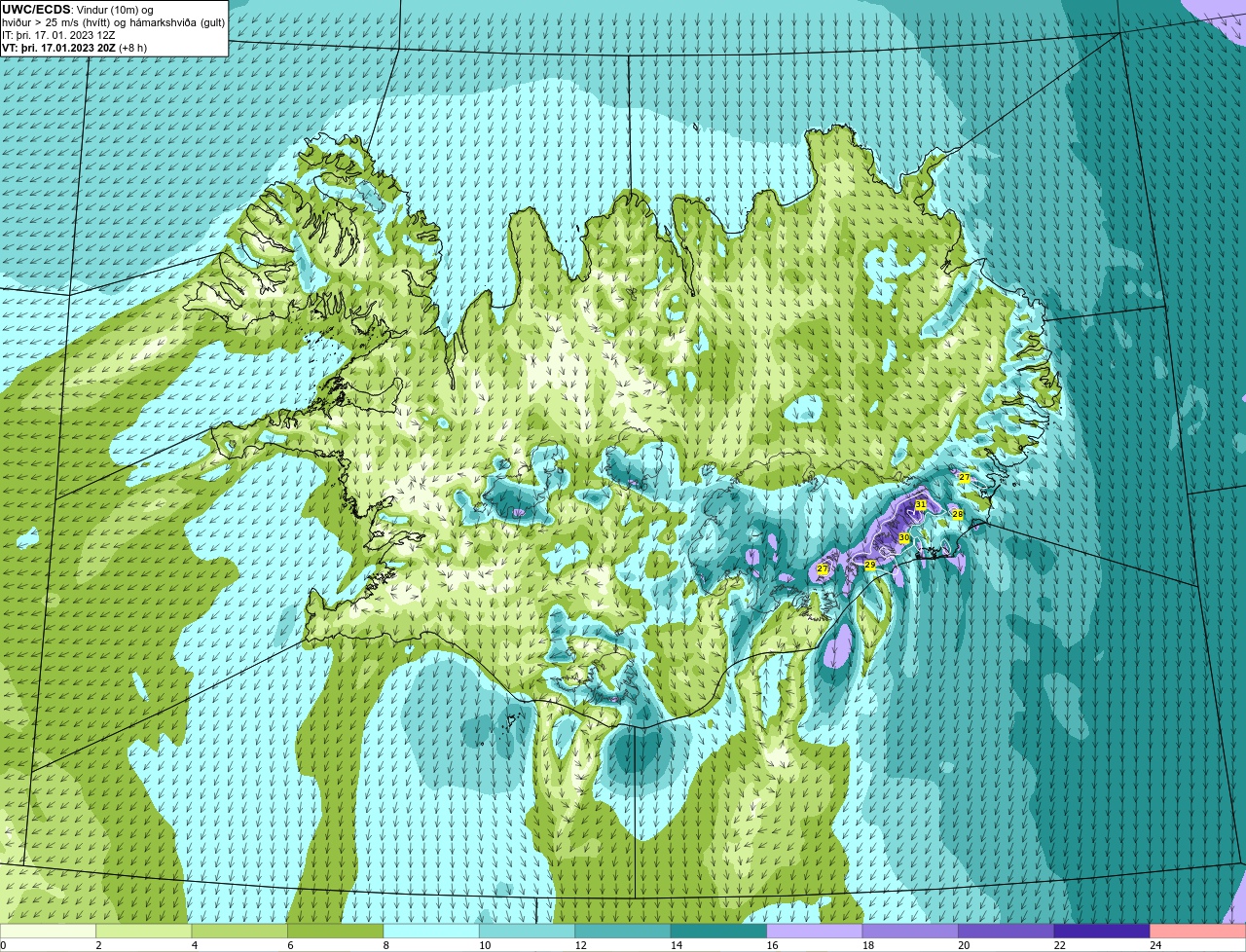Click the legend scale value 12
The image size is (1246, 952).
(x=580, y=944)
